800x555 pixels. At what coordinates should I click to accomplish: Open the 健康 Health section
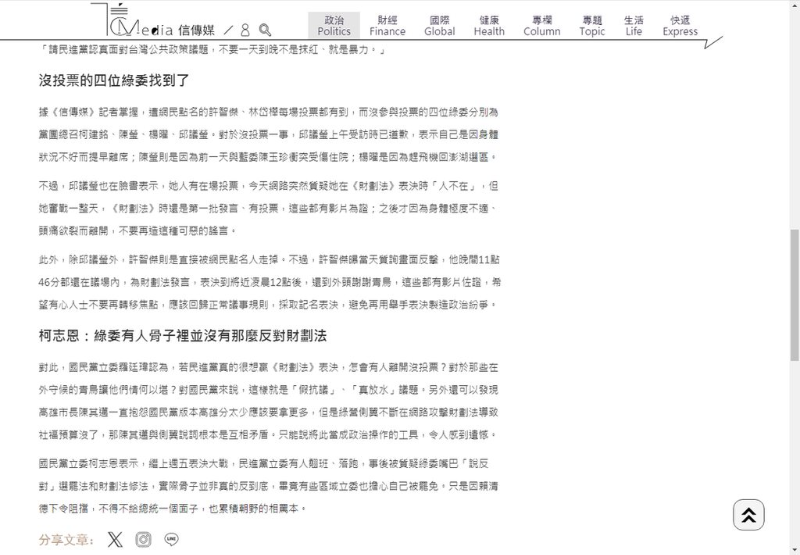pyautogui.click(x=489, y=25)
